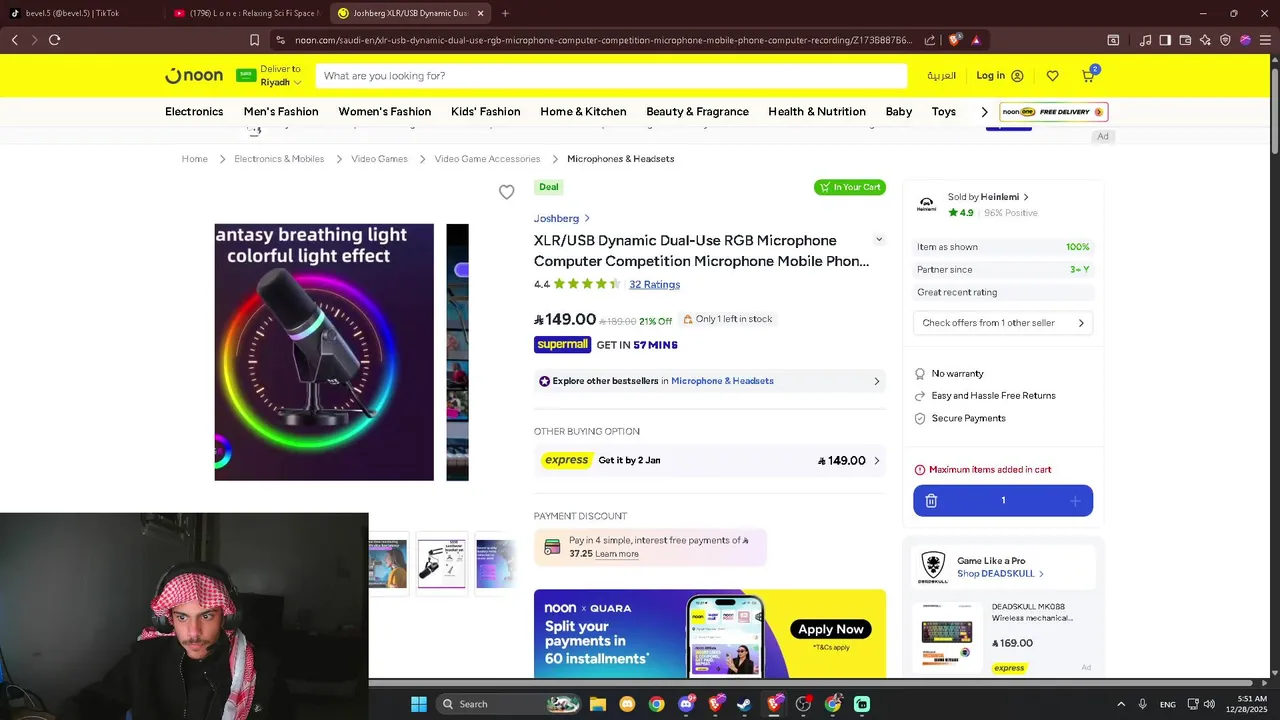Click the Brave Rewards triangle icon
This screenshot has height=720, width=1280.
[976, 40]
